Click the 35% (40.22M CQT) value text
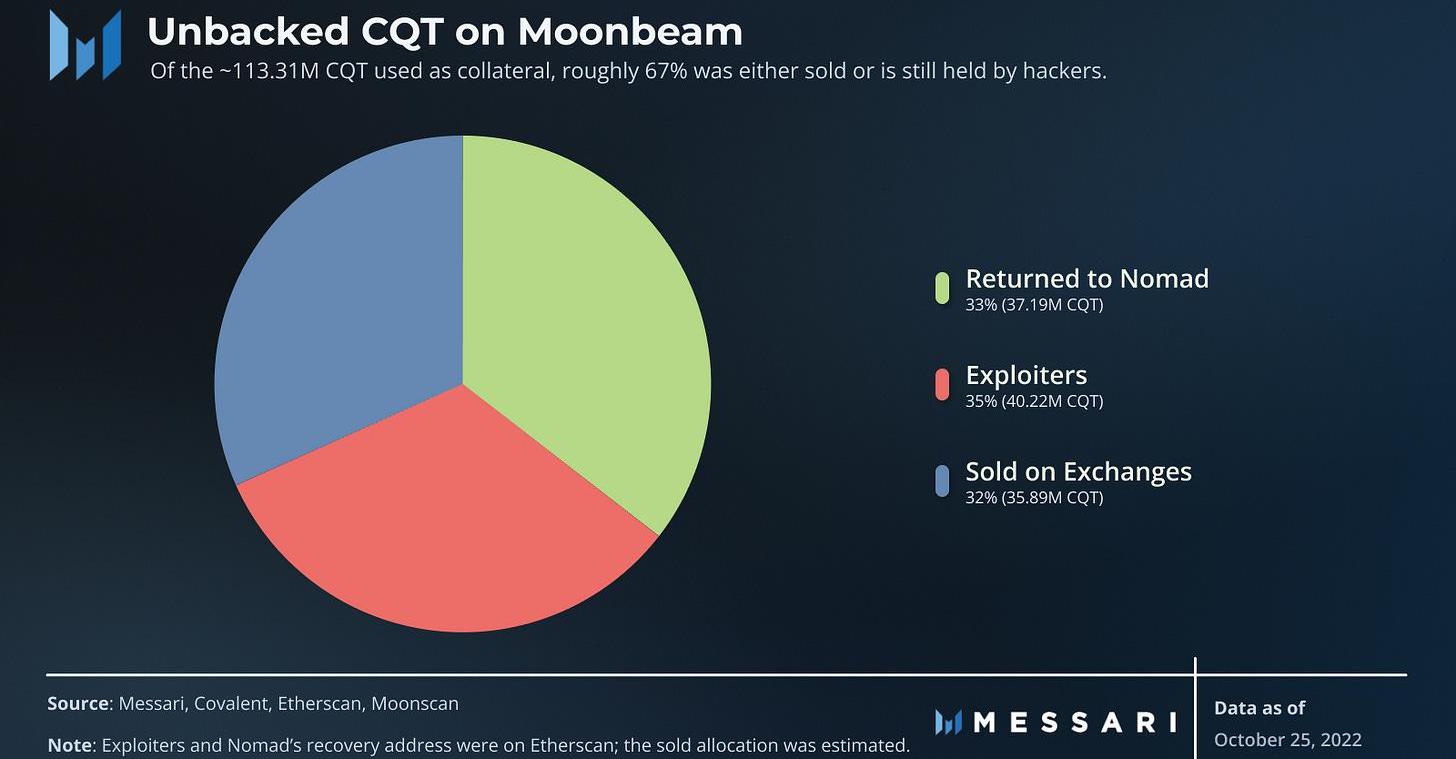Screen dimensions: 1456x759 (1034, 402)
